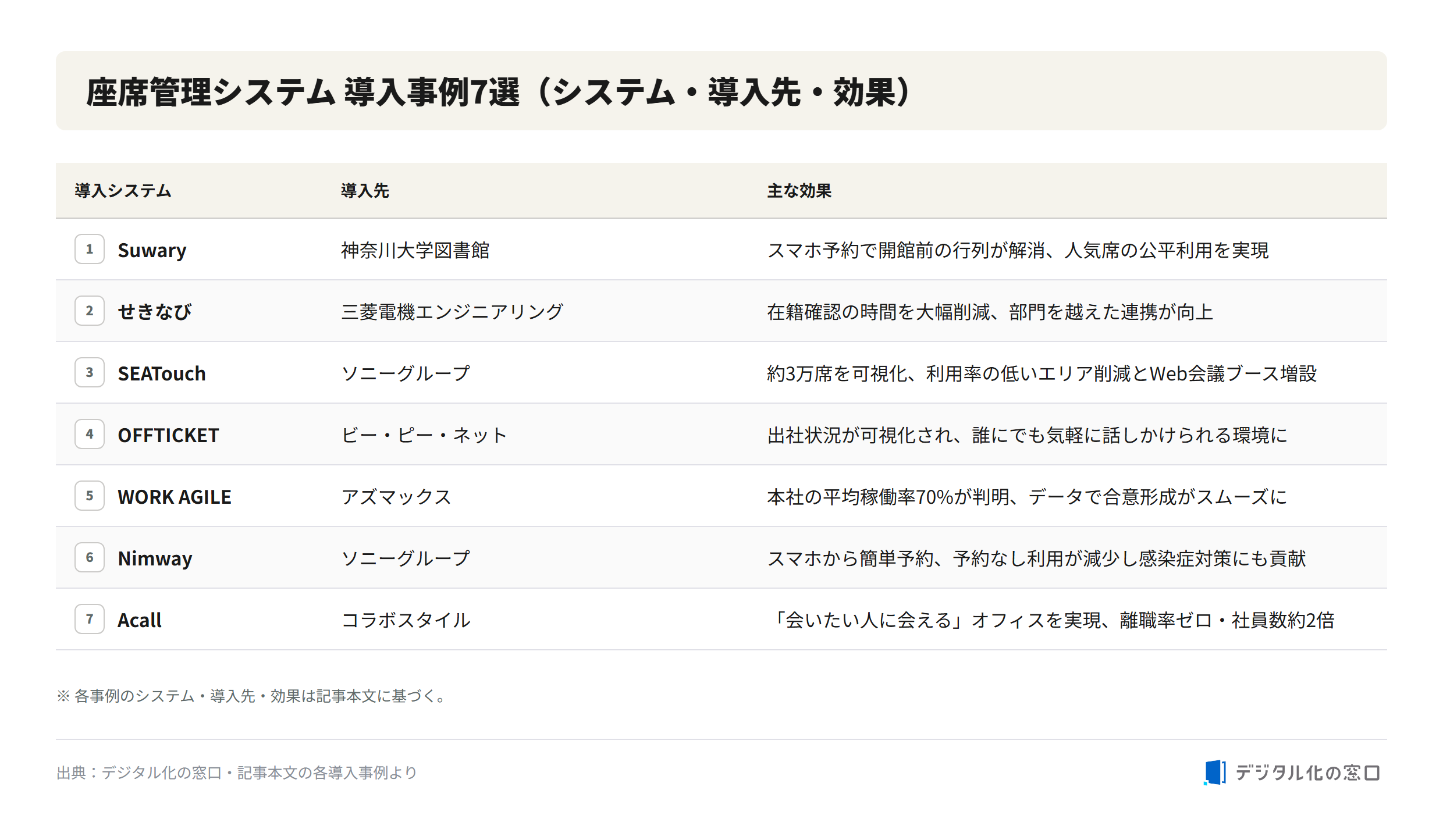
Task: Click the 約3万席を可視化 effect text
Action: pos(1042,373)
